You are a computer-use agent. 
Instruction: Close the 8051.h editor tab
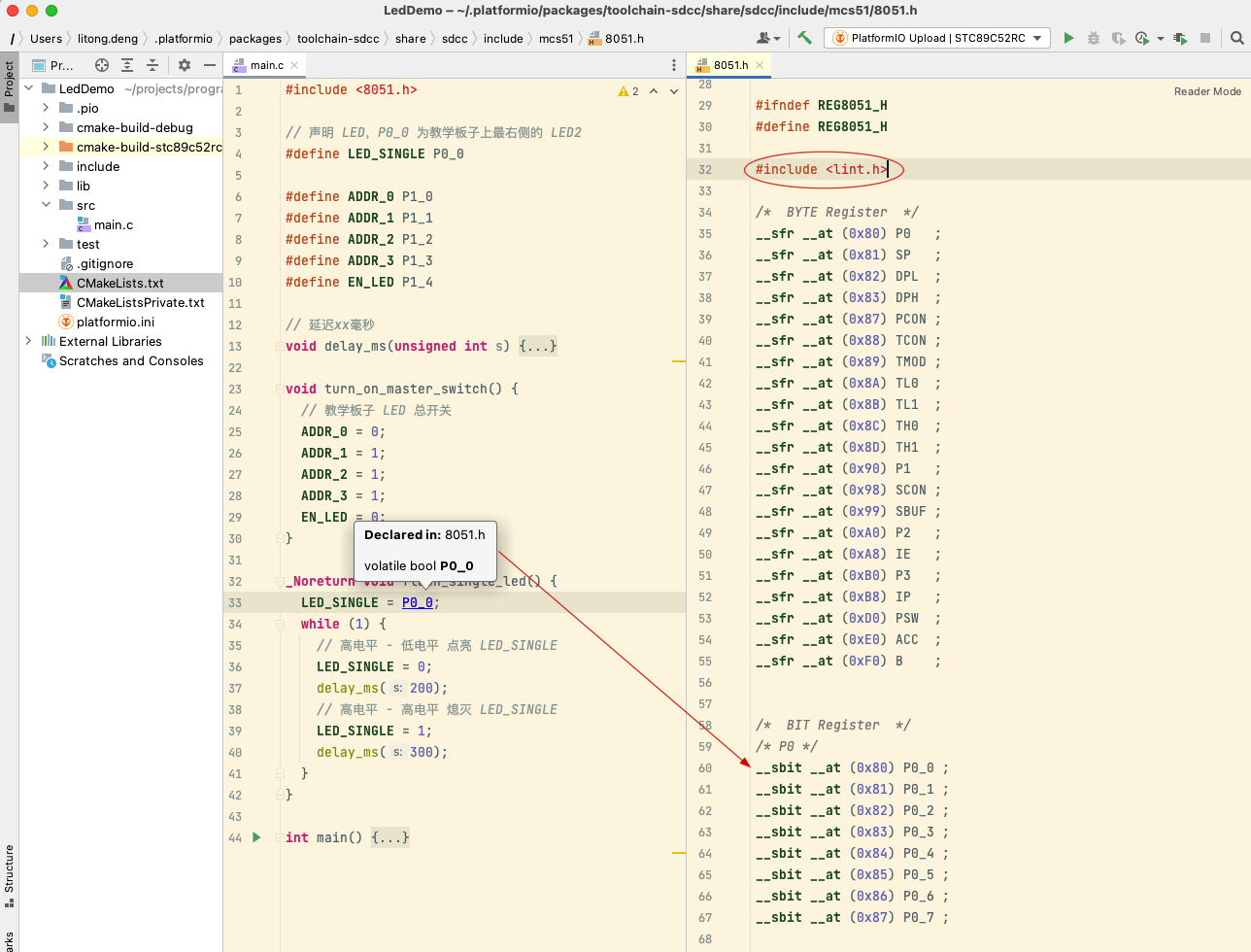[760, 65]
